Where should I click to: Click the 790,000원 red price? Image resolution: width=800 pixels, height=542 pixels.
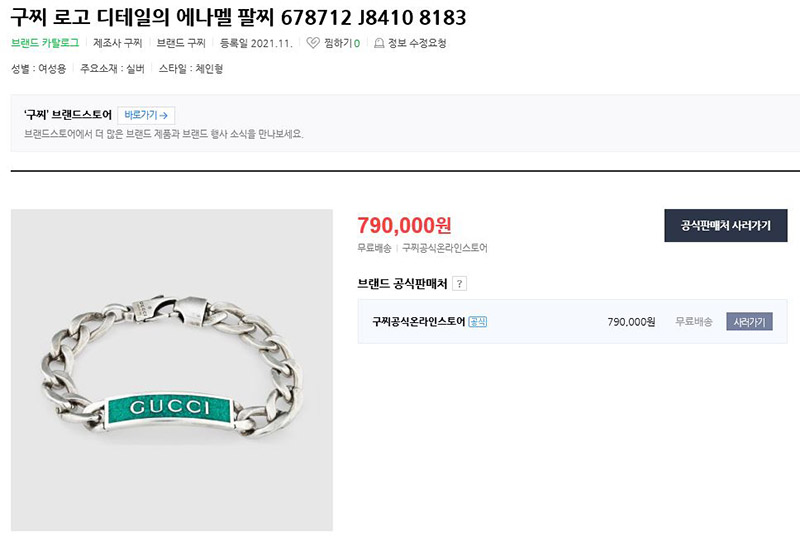point(404,225)
